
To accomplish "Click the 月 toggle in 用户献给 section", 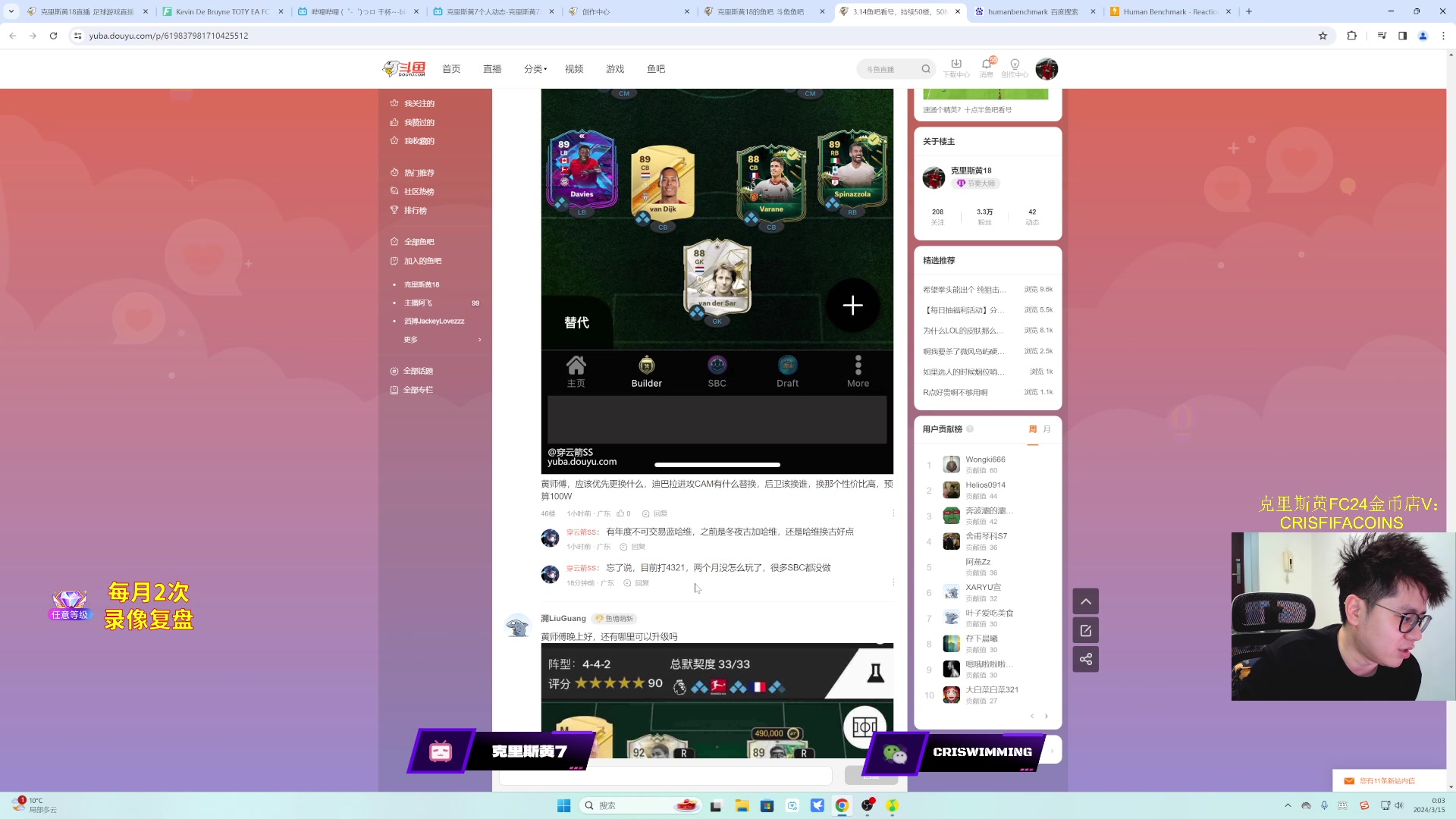I will click(x=1047, y=429).
